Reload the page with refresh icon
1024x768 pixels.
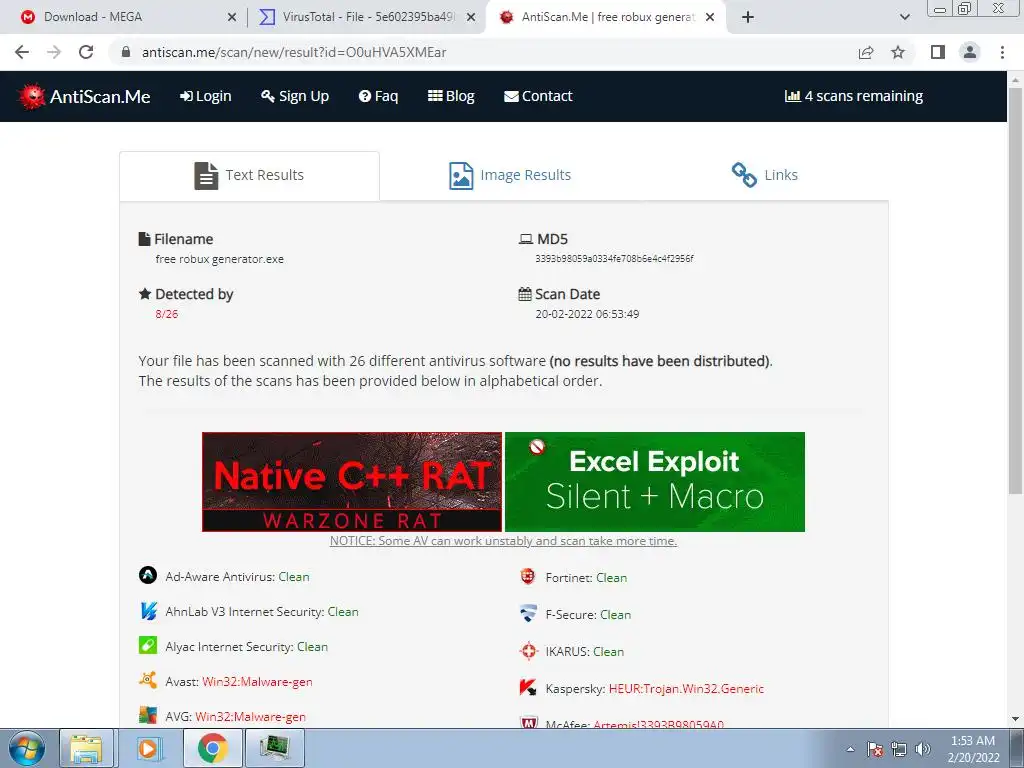pos(86,52)
